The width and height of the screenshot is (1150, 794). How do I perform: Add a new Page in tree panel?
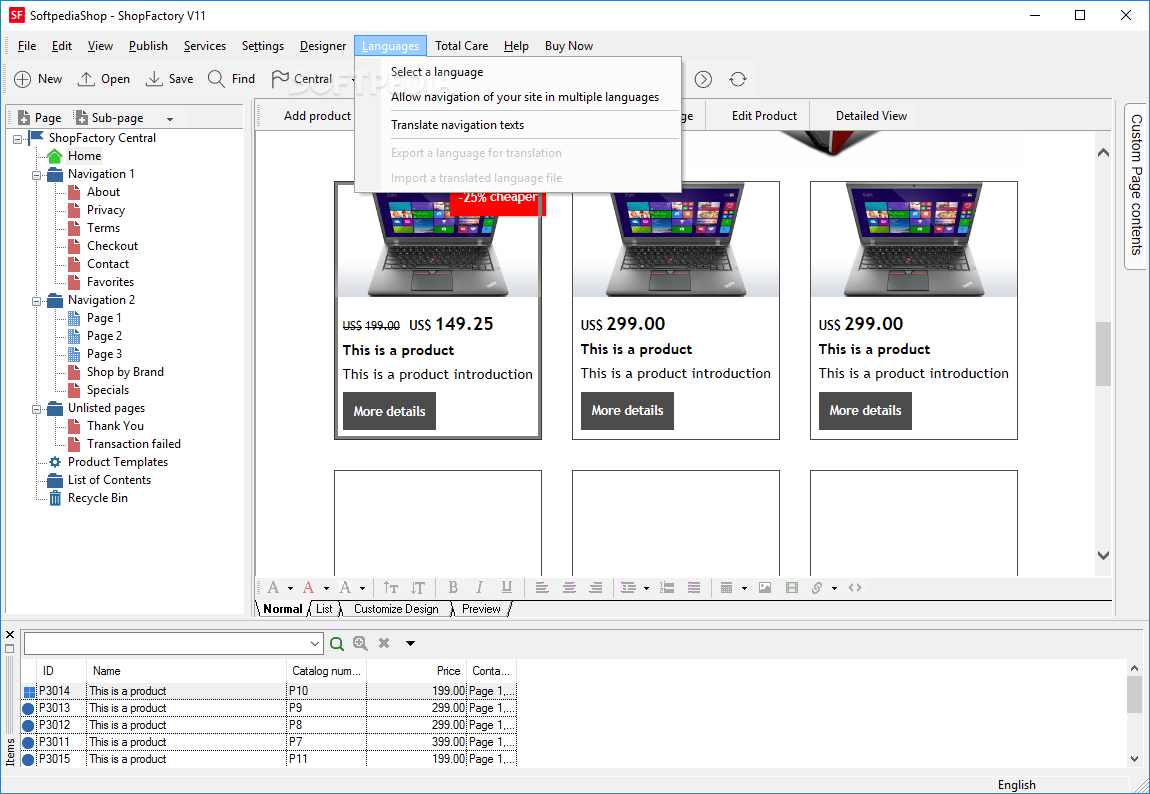(x=40, y=118)
